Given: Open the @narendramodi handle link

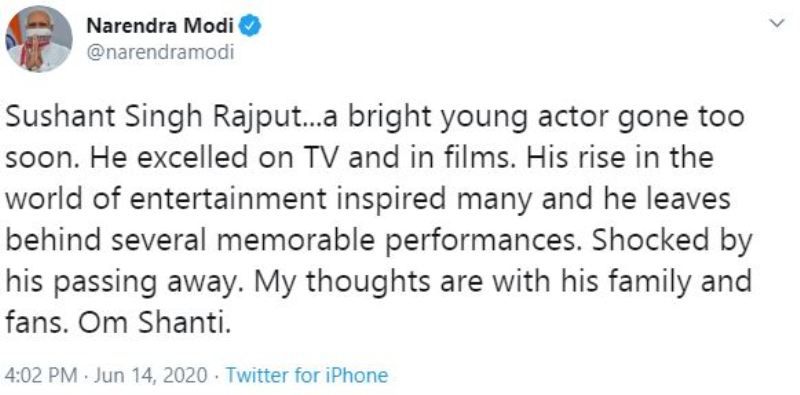Looking at the screenshot, I should (x=161, y=53).
